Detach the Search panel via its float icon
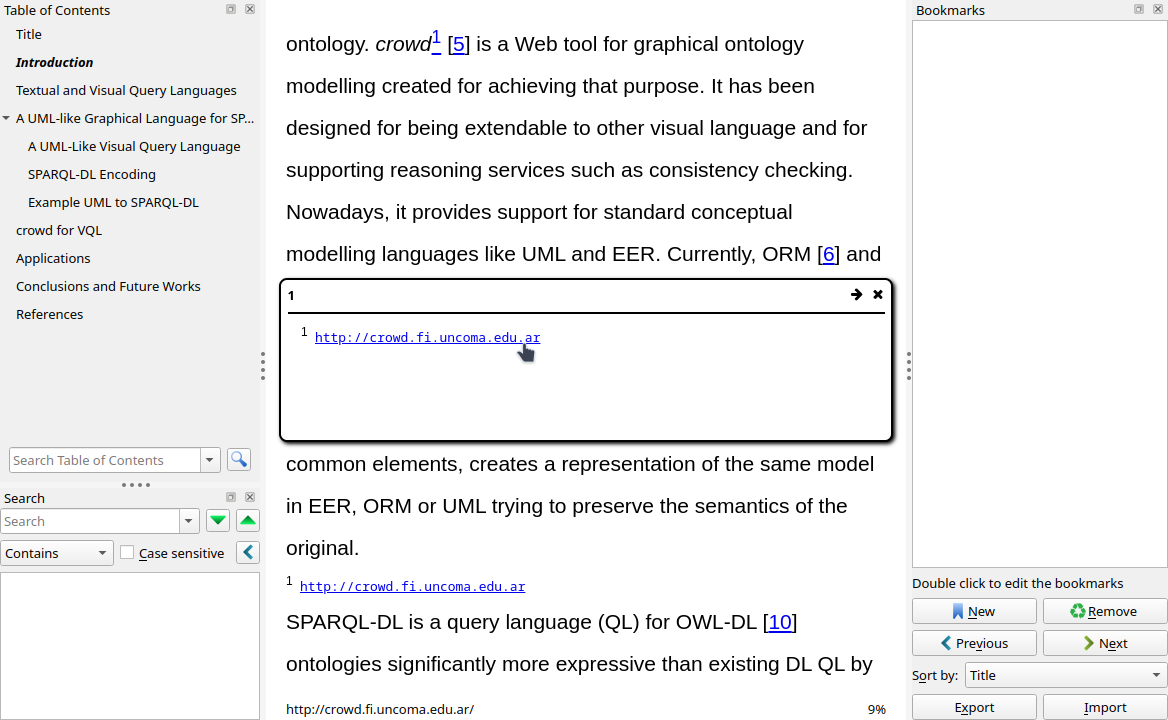 click(x=230, y=496)
